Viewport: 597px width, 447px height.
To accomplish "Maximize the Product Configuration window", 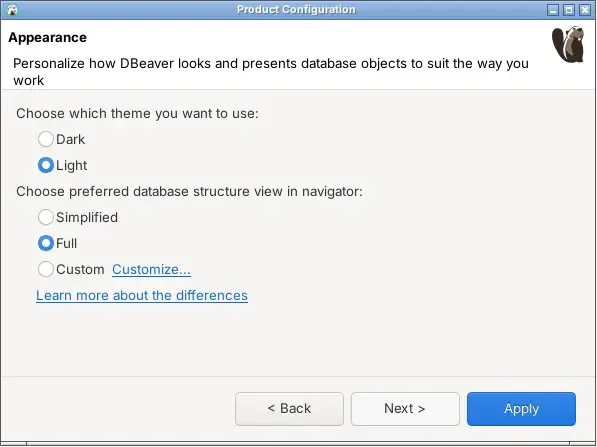I will click(569, 10).
